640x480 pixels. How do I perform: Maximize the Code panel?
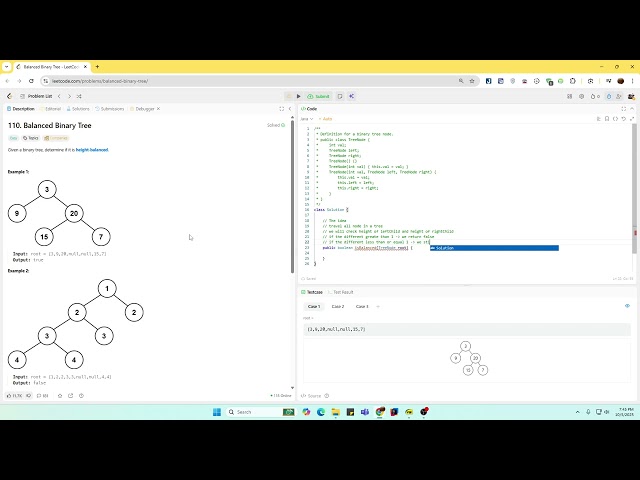pos(624,109)
